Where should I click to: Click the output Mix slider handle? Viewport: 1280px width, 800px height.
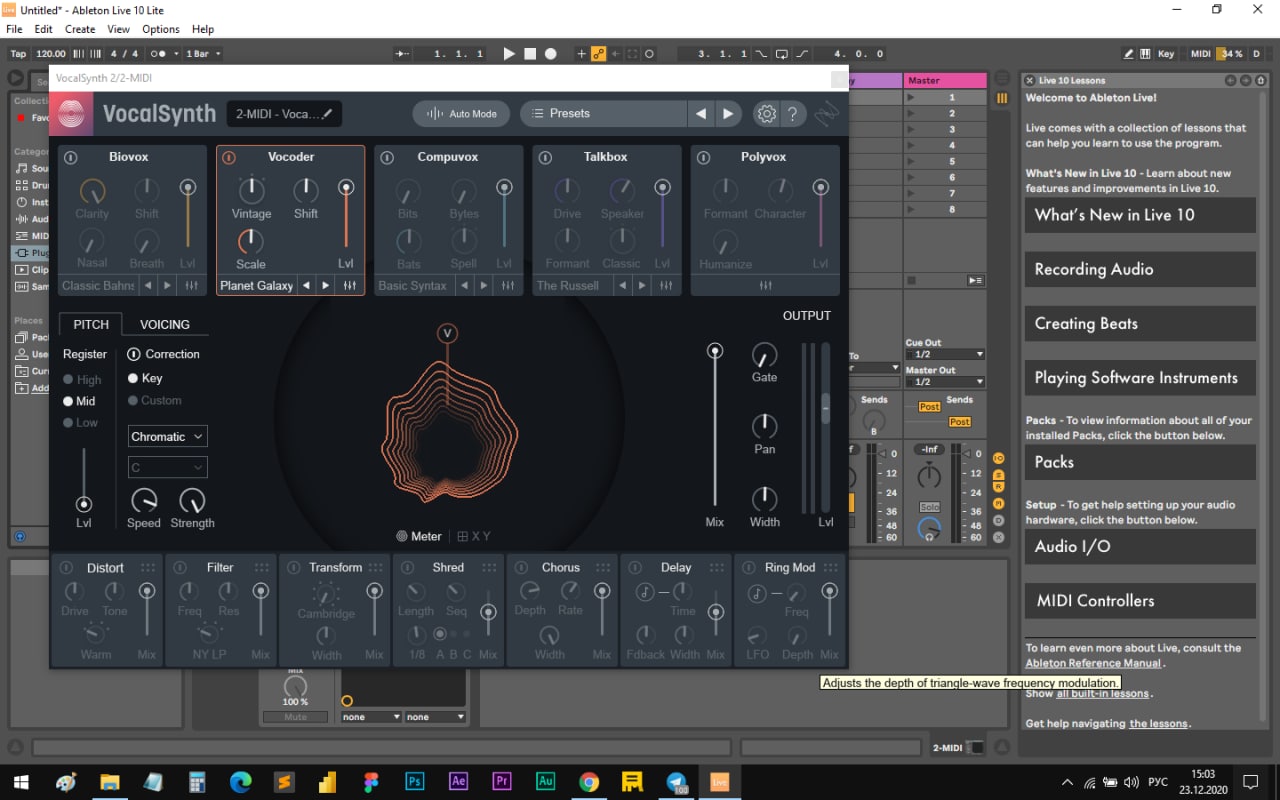(x=714, y=350)
